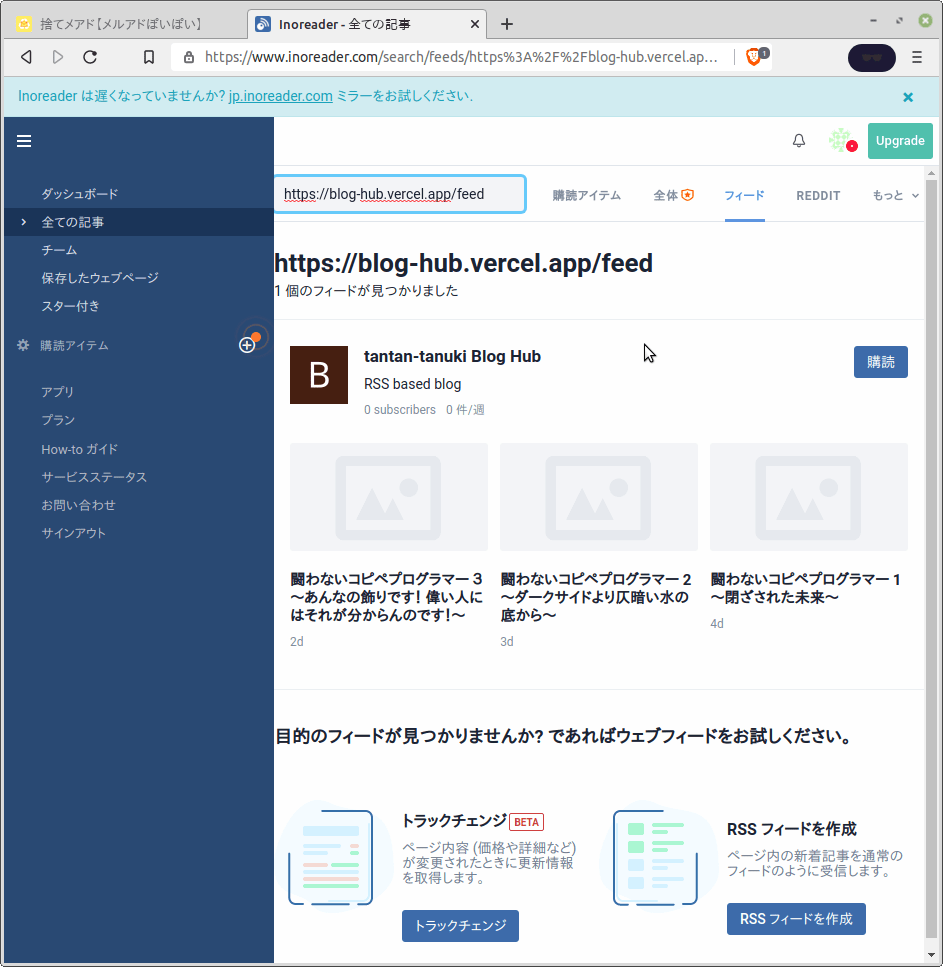Click the site lock security icon

[x=189, y=57]
